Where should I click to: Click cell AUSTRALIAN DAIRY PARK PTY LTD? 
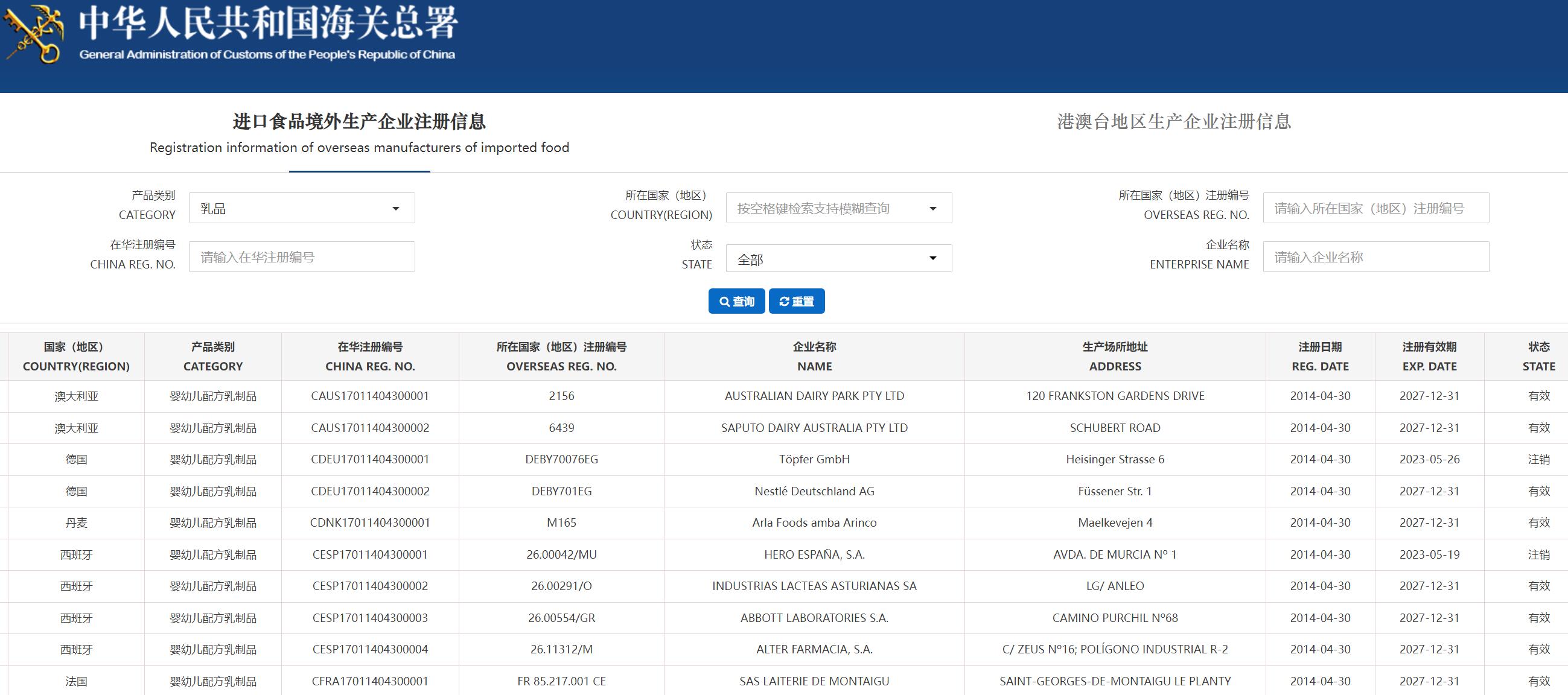pyautogui.click(x=814, y=396)
